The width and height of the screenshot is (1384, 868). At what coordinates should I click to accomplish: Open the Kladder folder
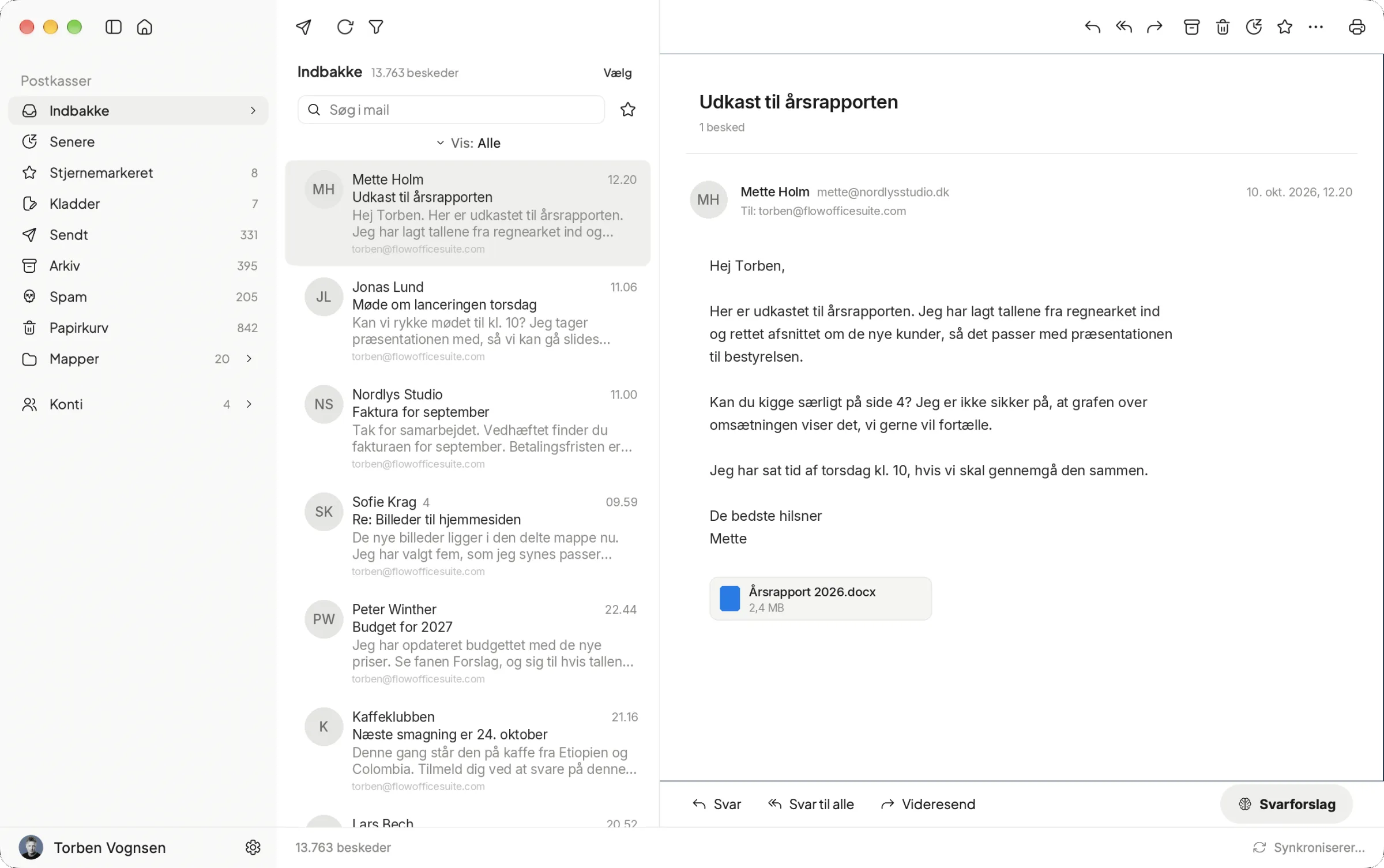(x=138, y=204)
